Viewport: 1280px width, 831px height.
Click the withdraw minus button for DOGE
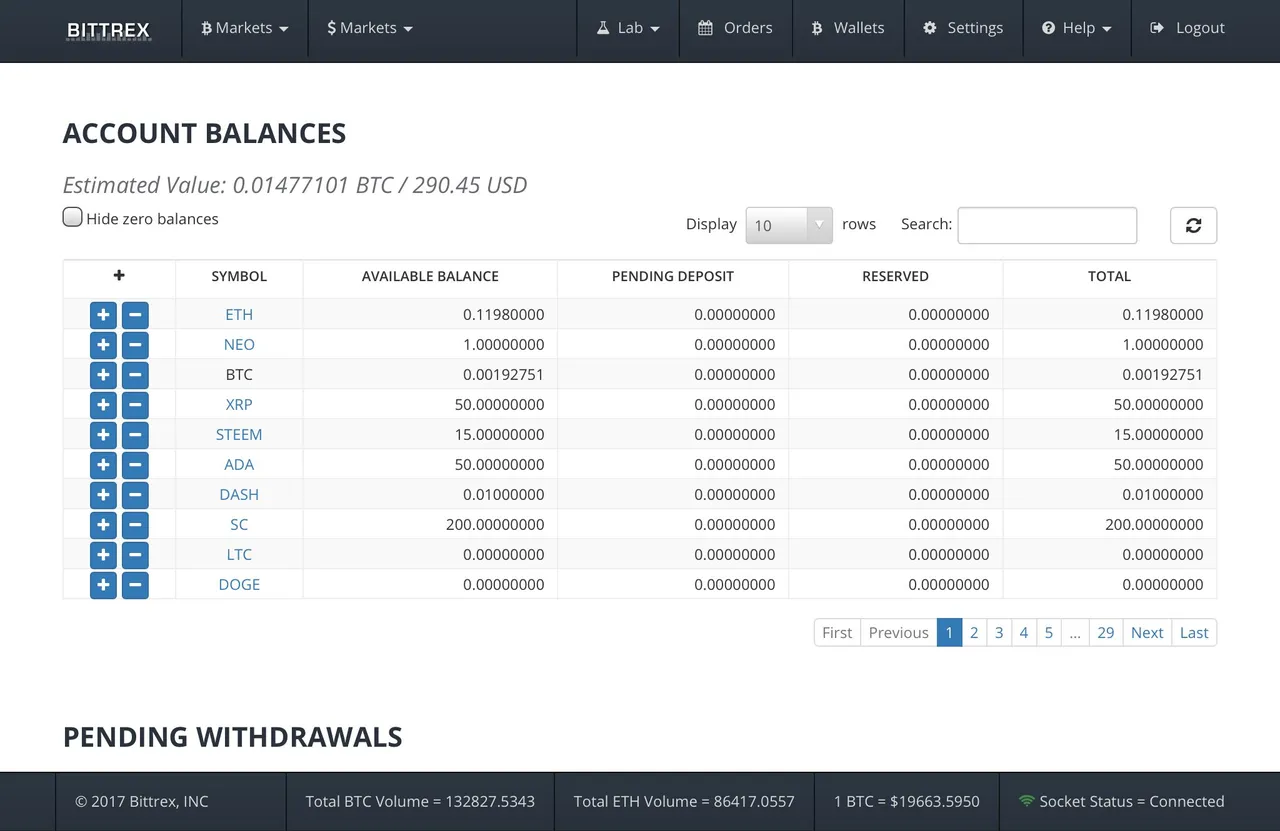[x=135, y=585]
